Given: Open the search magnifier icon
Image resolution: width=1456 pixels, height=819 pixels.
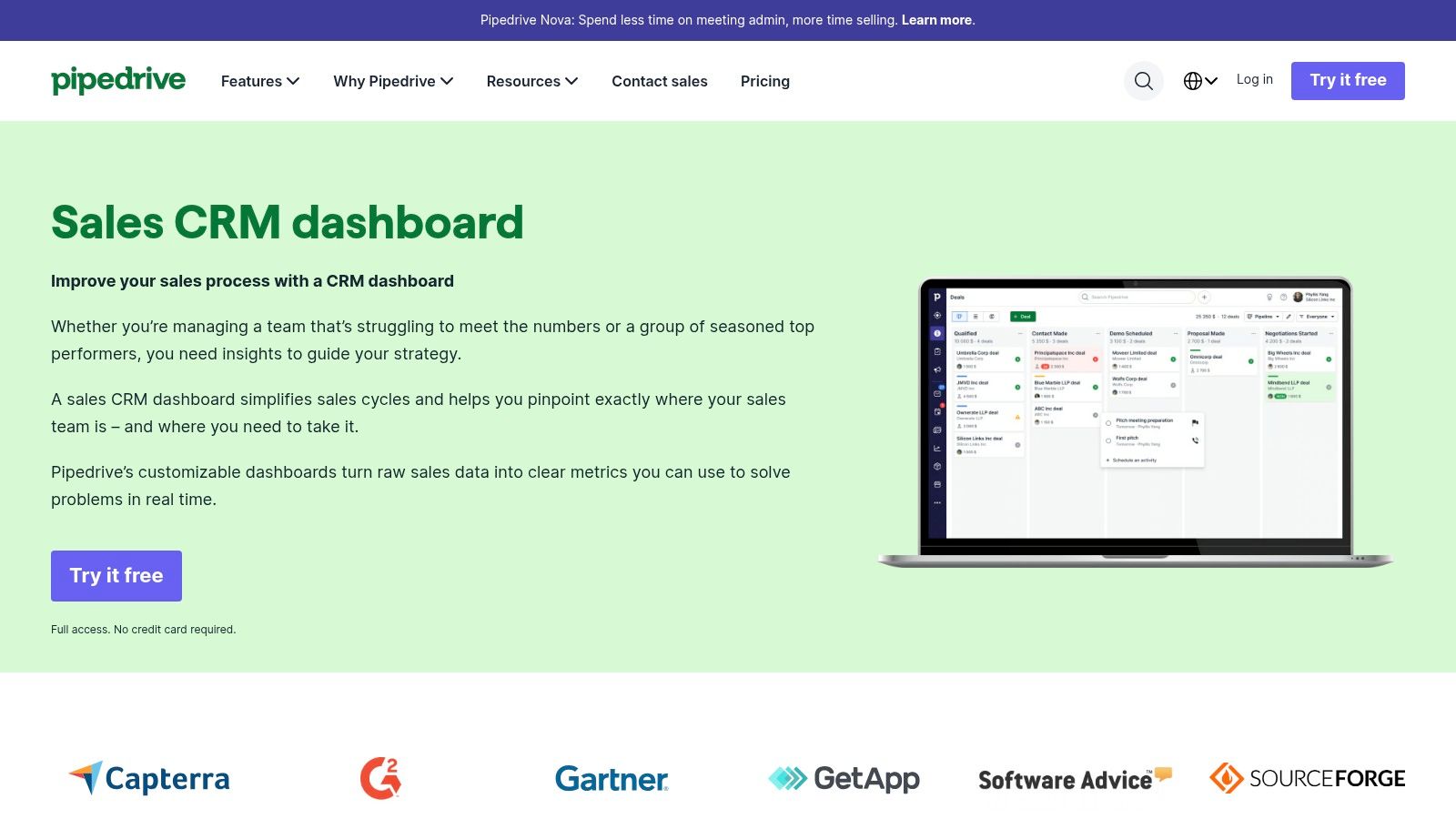Looking at the screenshot, I should [x=1144, y=81].
